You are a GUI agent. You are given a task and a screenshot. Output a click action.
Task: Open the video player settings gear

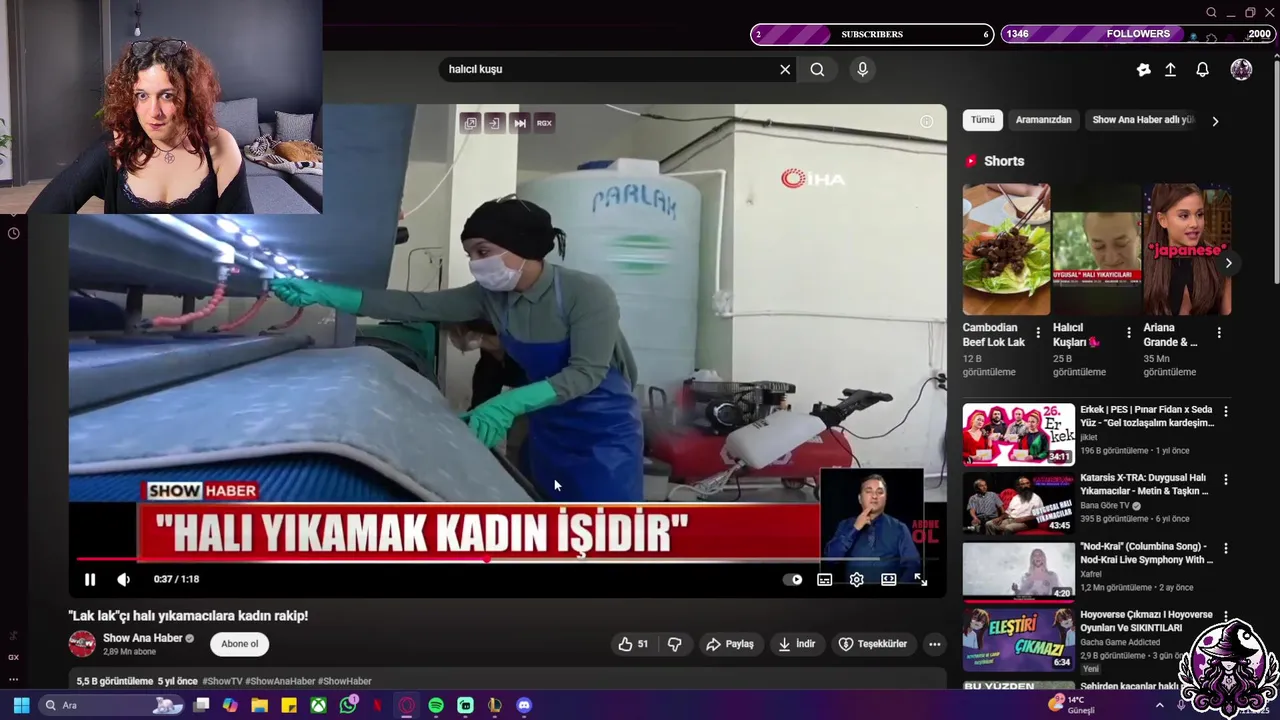[856, 579]
